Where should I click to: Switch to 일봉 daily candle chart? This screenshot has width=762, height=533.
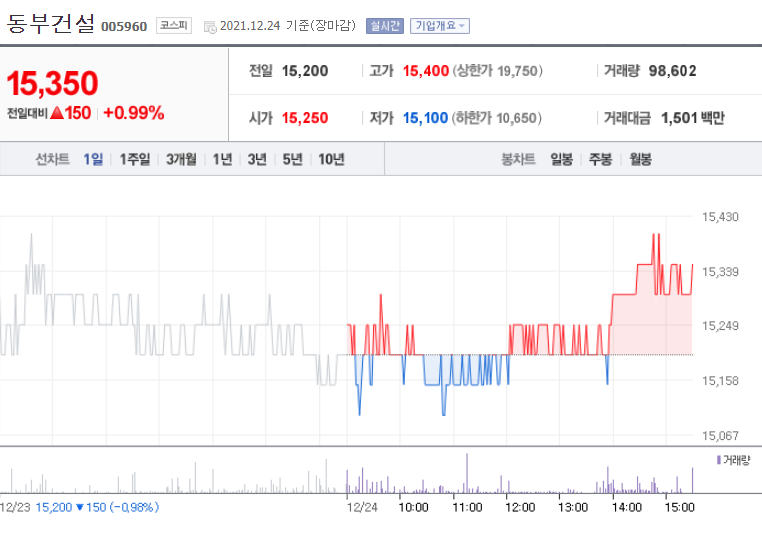(x=562, y=159)
